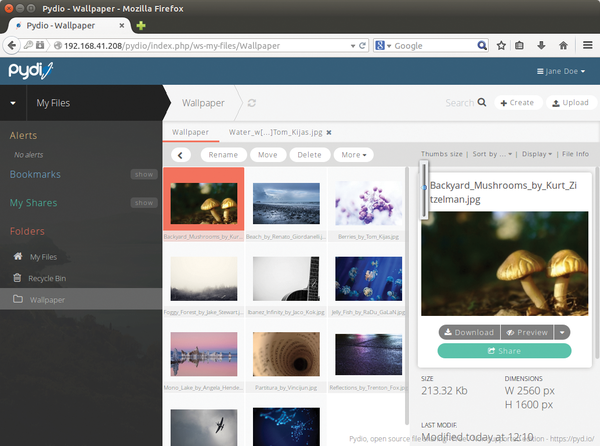This screenshot has width=600, height=446.
Task: Open the Jane Doe user menu
Action: click(561, 71)
